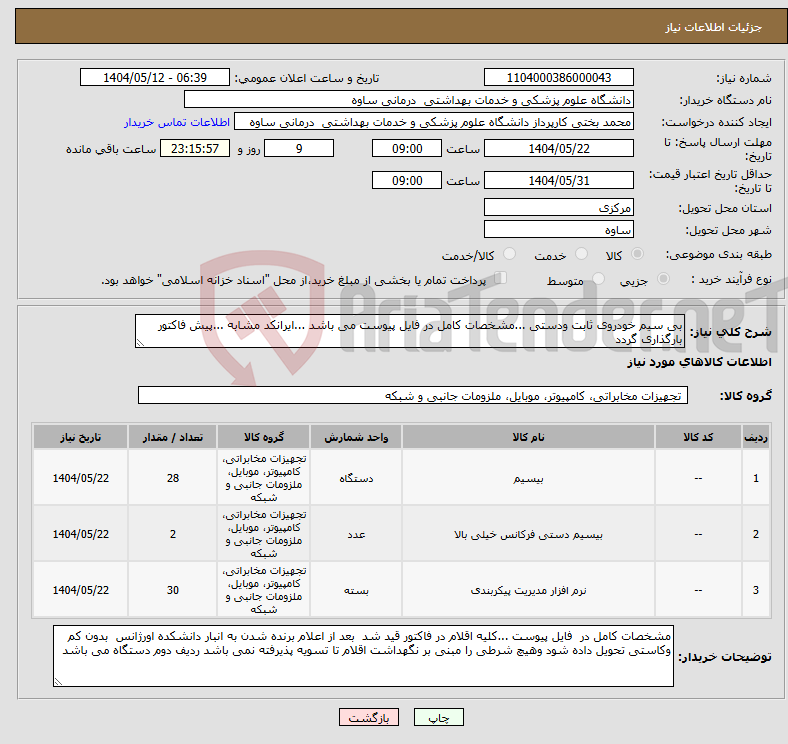Screen dimensions: 788x744
Task: Click the نرم افزار مدیریت پیکربندی cell
Action: click(528, 590)
